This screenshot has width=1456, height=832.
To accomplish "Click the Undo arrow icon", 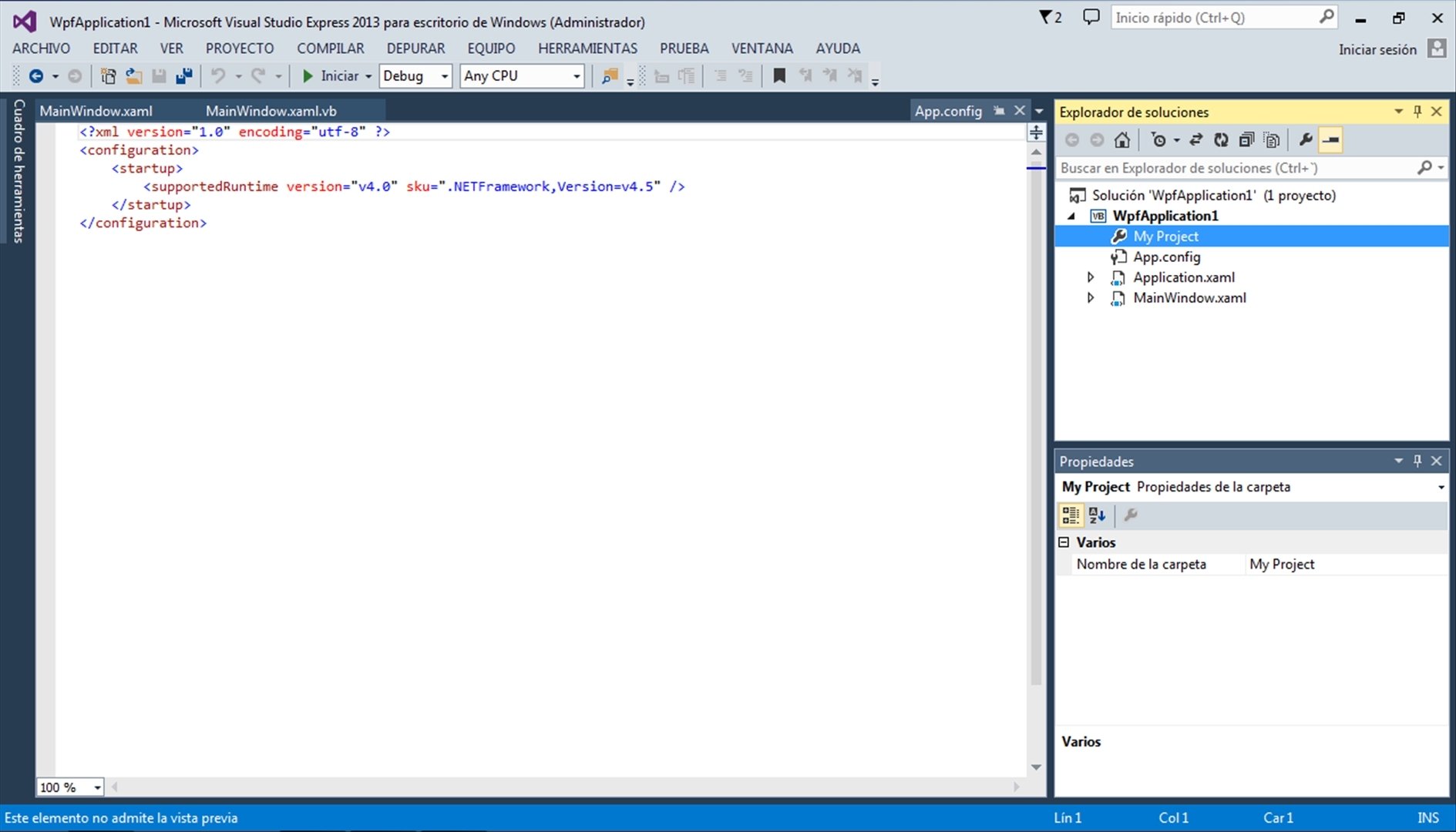I will (x=219, y=76).
